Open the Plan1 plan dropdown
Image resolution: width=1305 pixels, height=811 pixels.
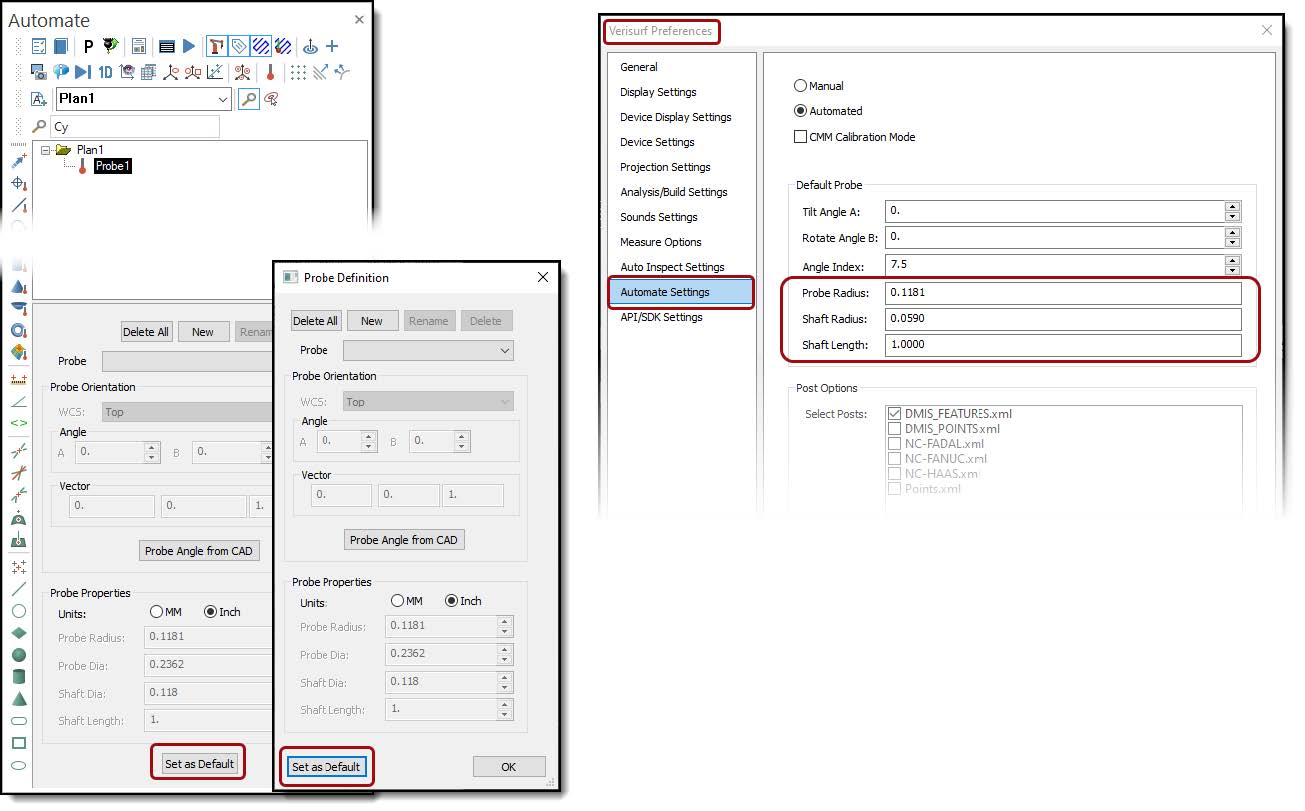pyautogui.click(x=223, y=99)
